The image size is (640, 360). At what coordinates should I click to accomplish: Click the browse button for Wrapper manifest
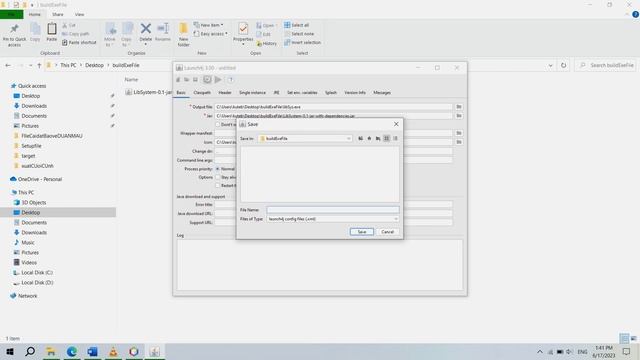pyautogui.click(x=459, y=133)
